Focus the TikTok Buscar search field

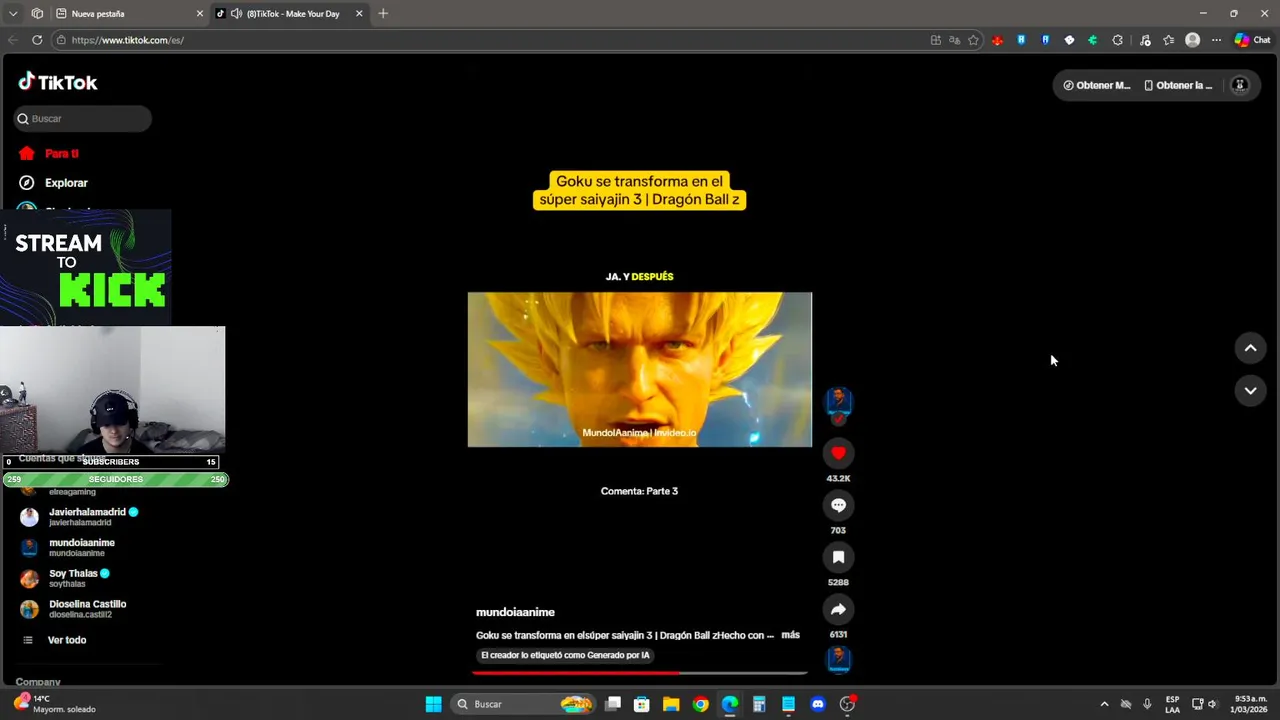(x=83, y=118)
